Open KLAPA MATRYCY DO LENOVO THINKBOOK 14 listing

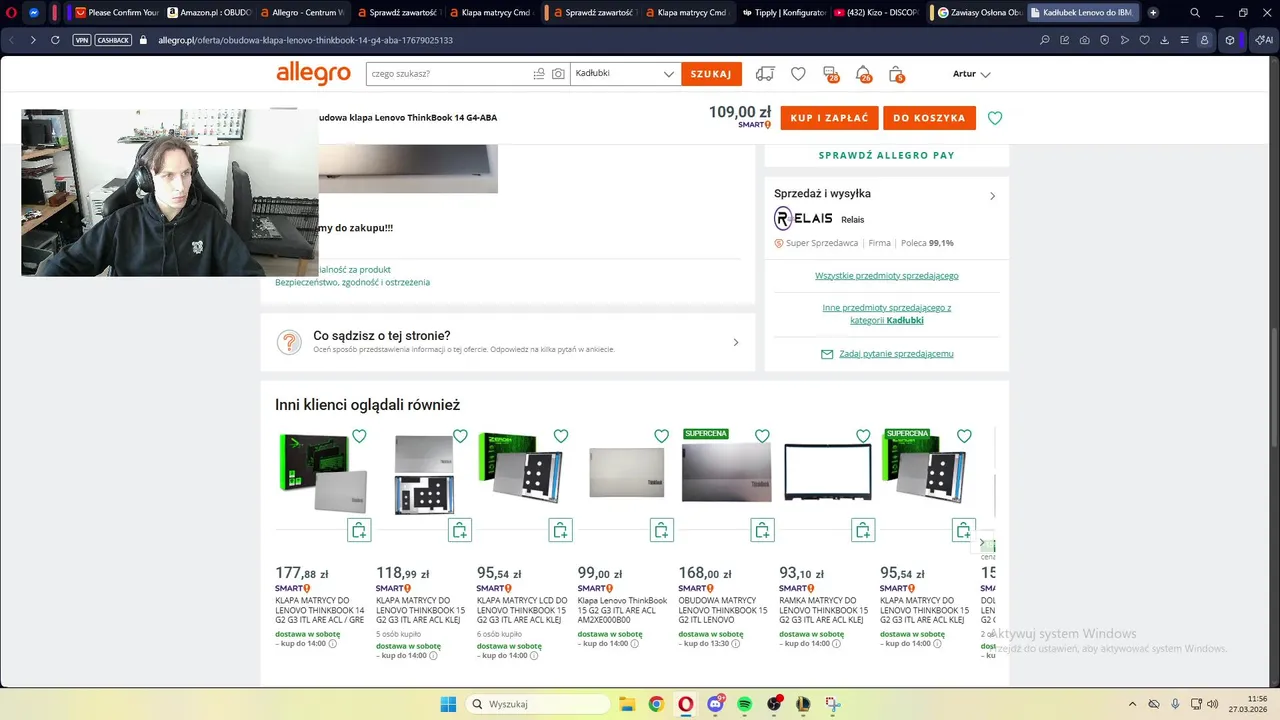point(320,610)
